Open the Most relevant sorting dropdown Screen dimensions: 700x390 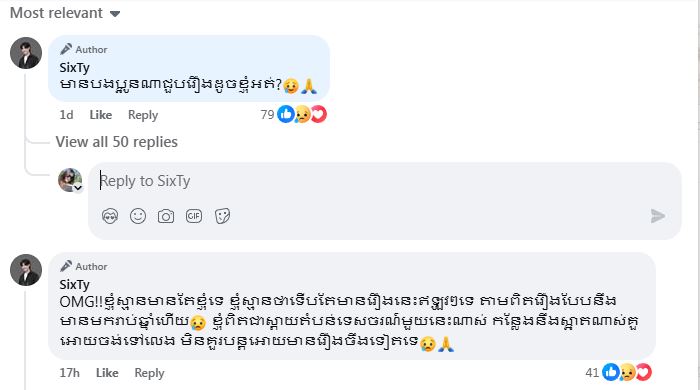(65, 13)
